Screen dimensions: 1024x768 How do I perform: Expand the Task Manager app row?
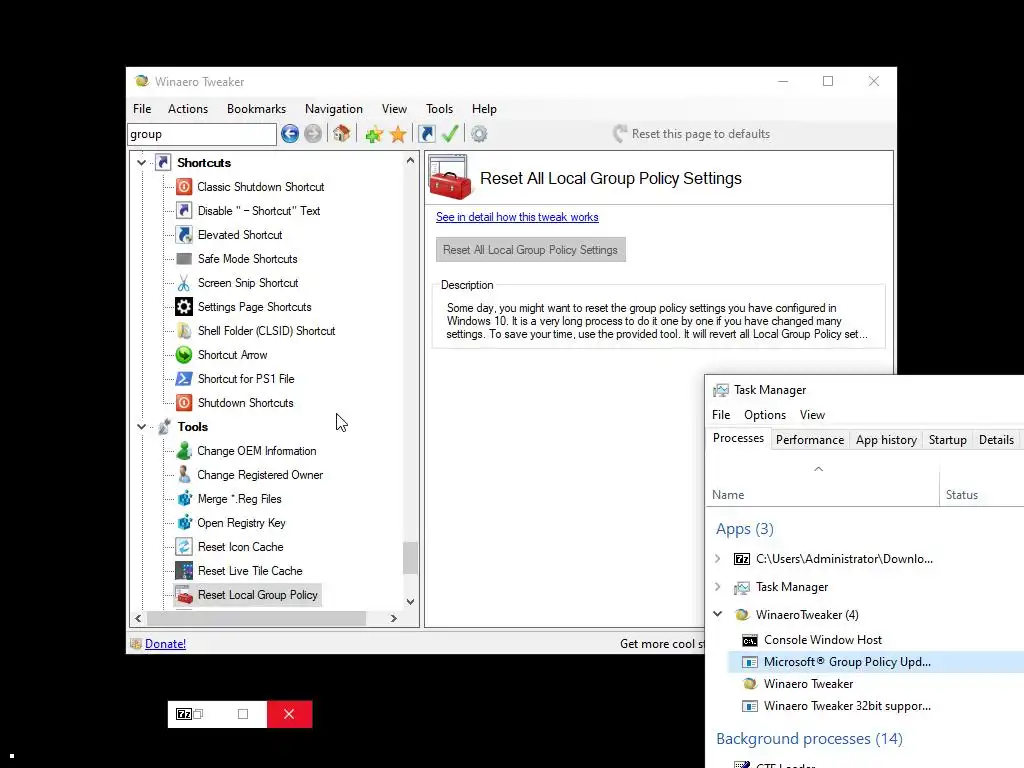pos(718,587)
